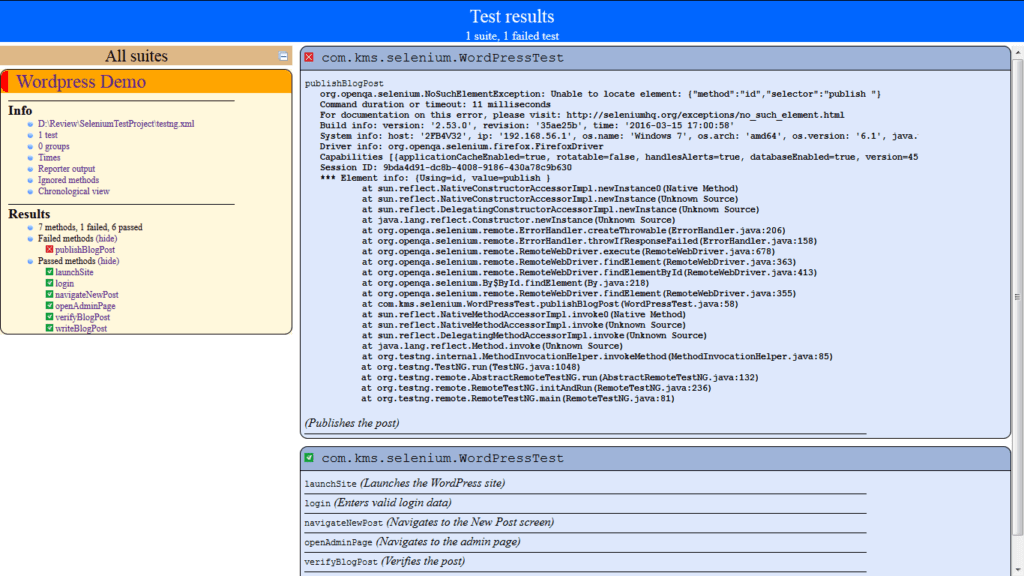The height and width of the screenshot is (576, 1024).
Task: Click the green check icon in passed WordPressTest header
Action: 309,458
